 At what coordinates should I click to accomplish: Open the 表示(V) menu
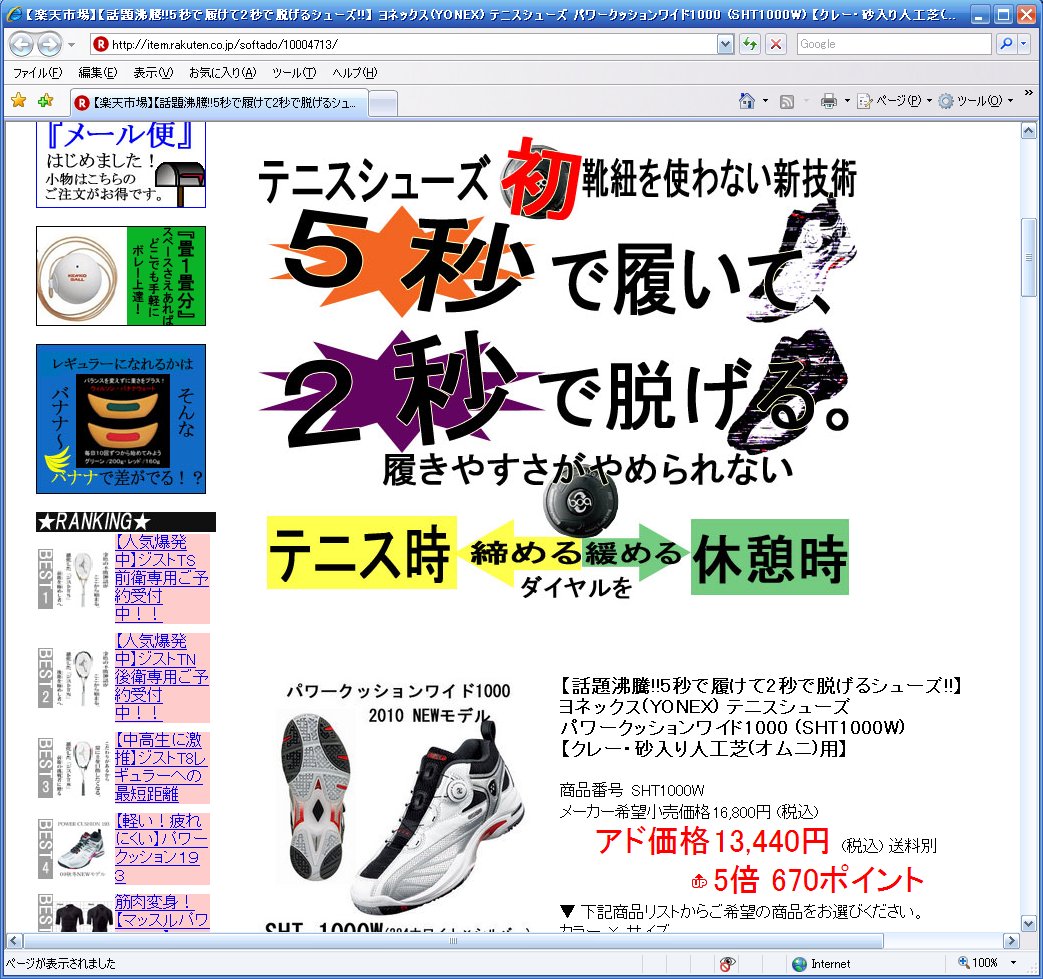click(x=153, y=73)
